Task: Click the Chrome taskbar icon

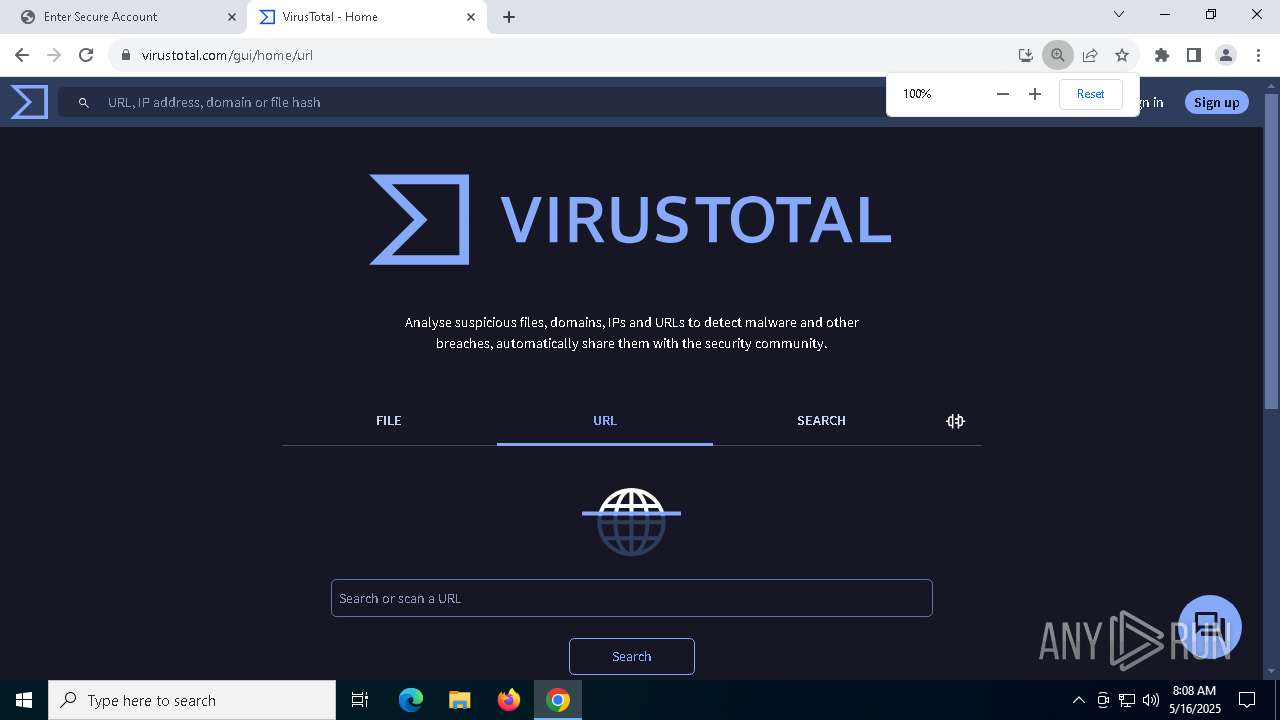Action: pos(558,700)
